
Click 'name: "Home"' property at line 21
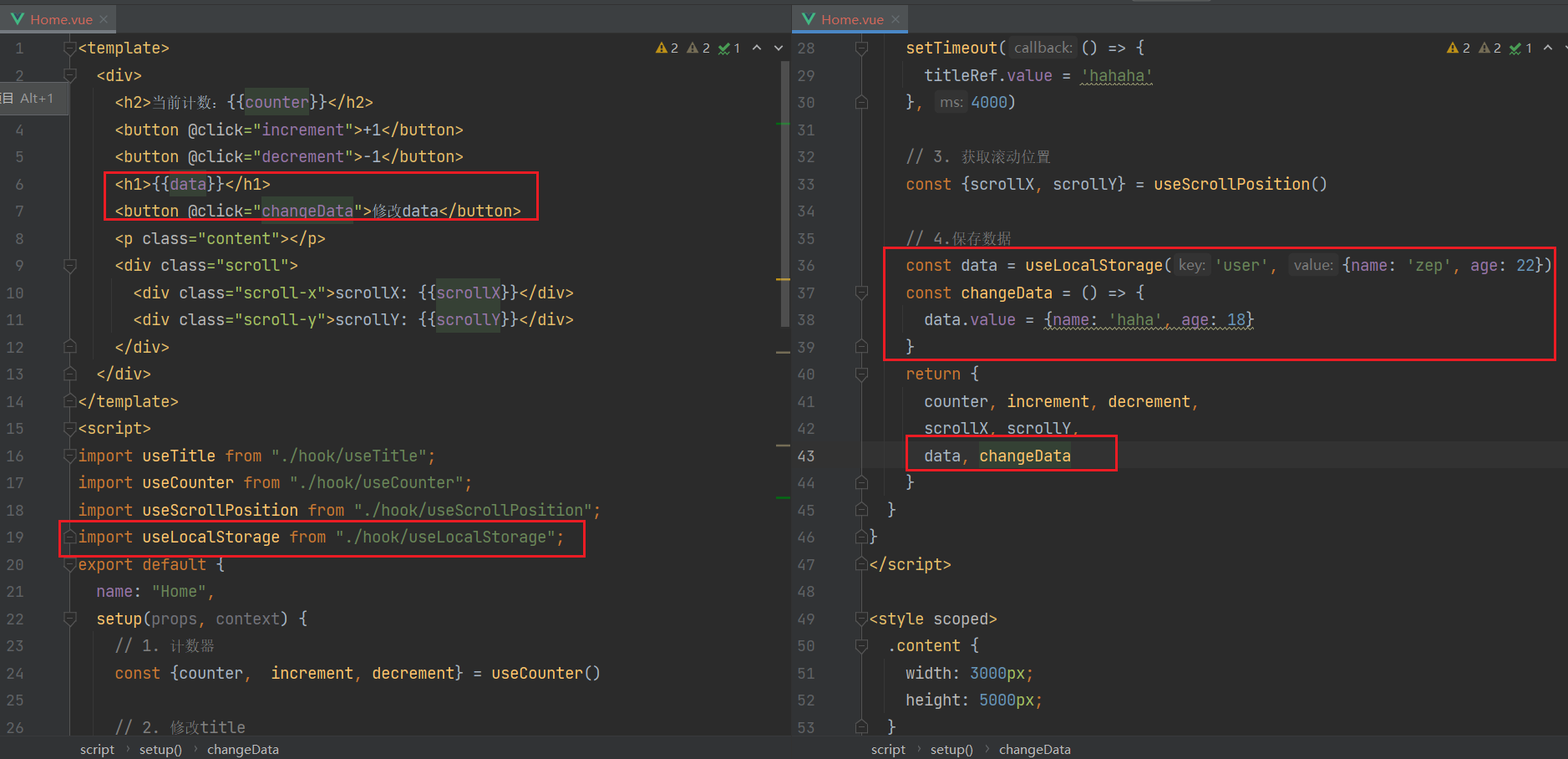point(151,592)
